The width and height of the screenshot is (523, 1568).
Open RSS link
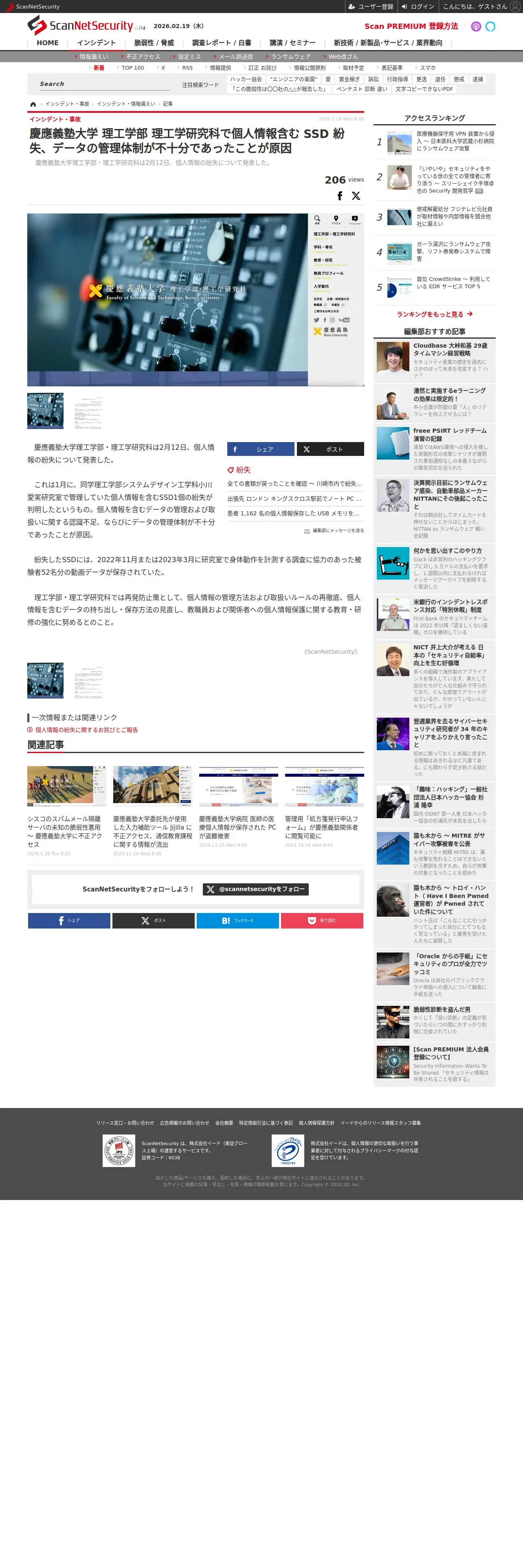click(x=187, y=68)
